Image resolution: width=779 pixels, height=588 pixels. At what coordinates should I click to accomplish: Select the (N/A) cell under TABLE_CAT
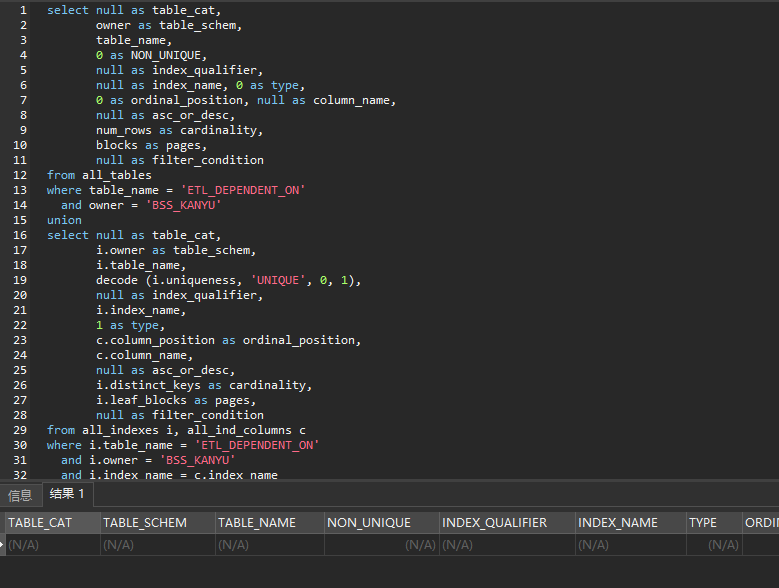pyautogui.click(x=53, y=545)
